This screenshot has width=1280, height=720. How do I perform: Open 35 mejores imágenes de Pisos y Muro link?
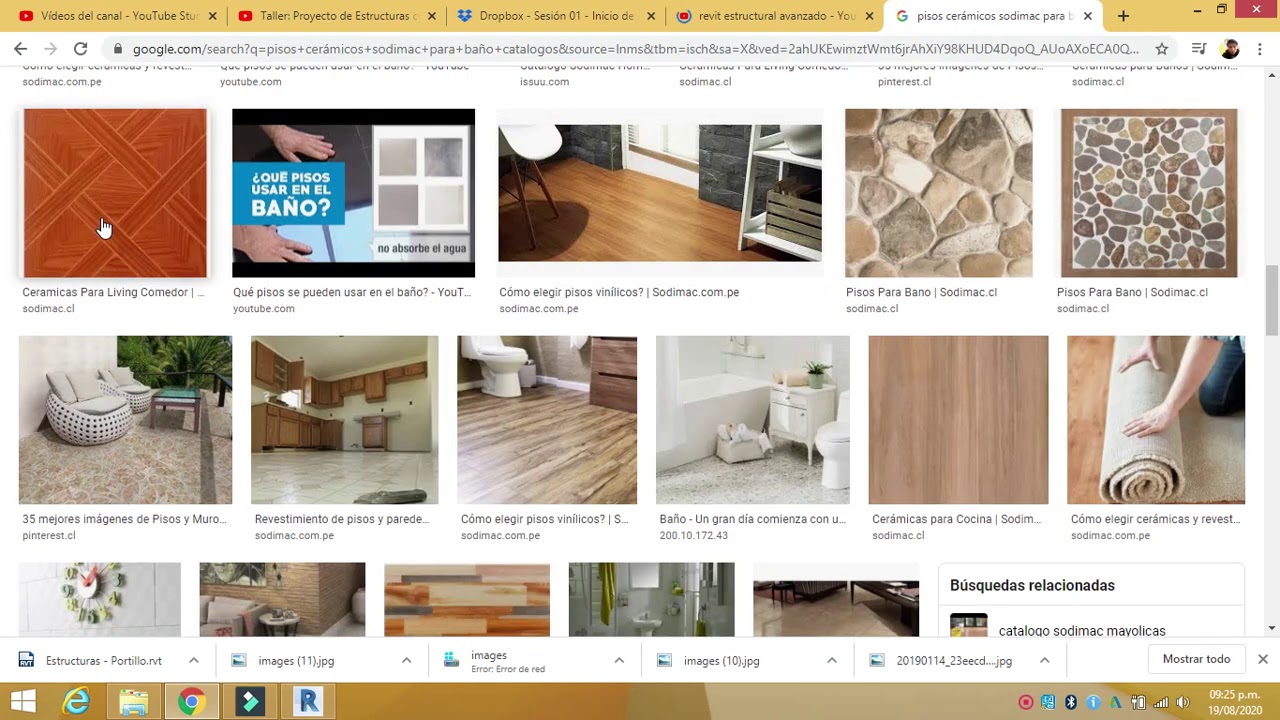(x=125, y=519)
